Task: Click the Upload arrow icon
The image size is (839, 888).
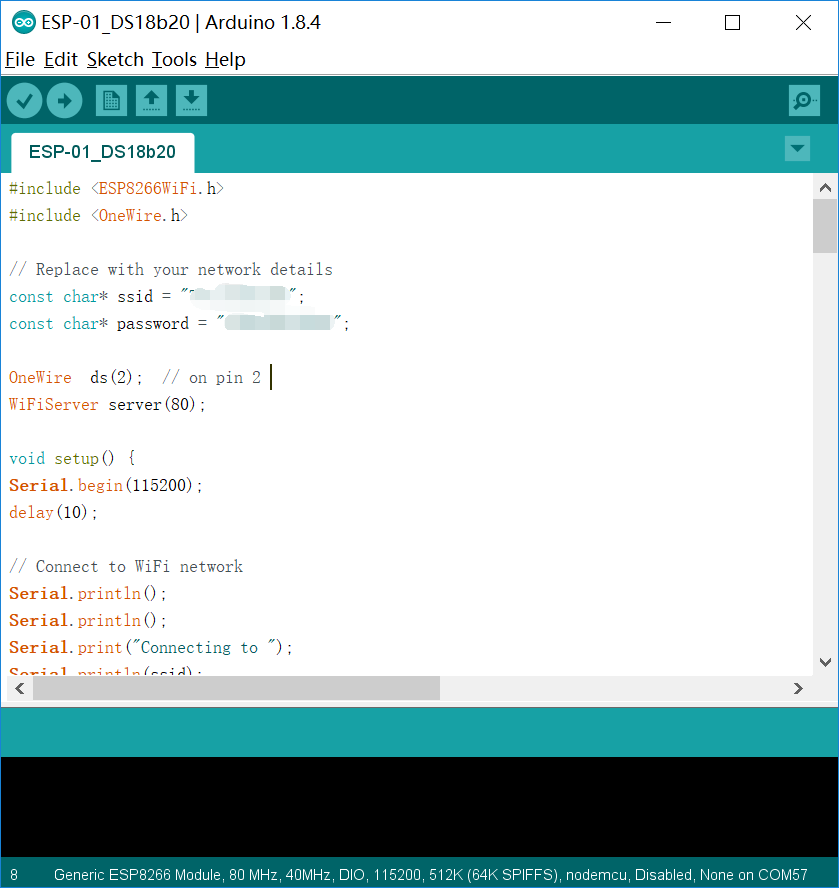Action: pos(65,101)
